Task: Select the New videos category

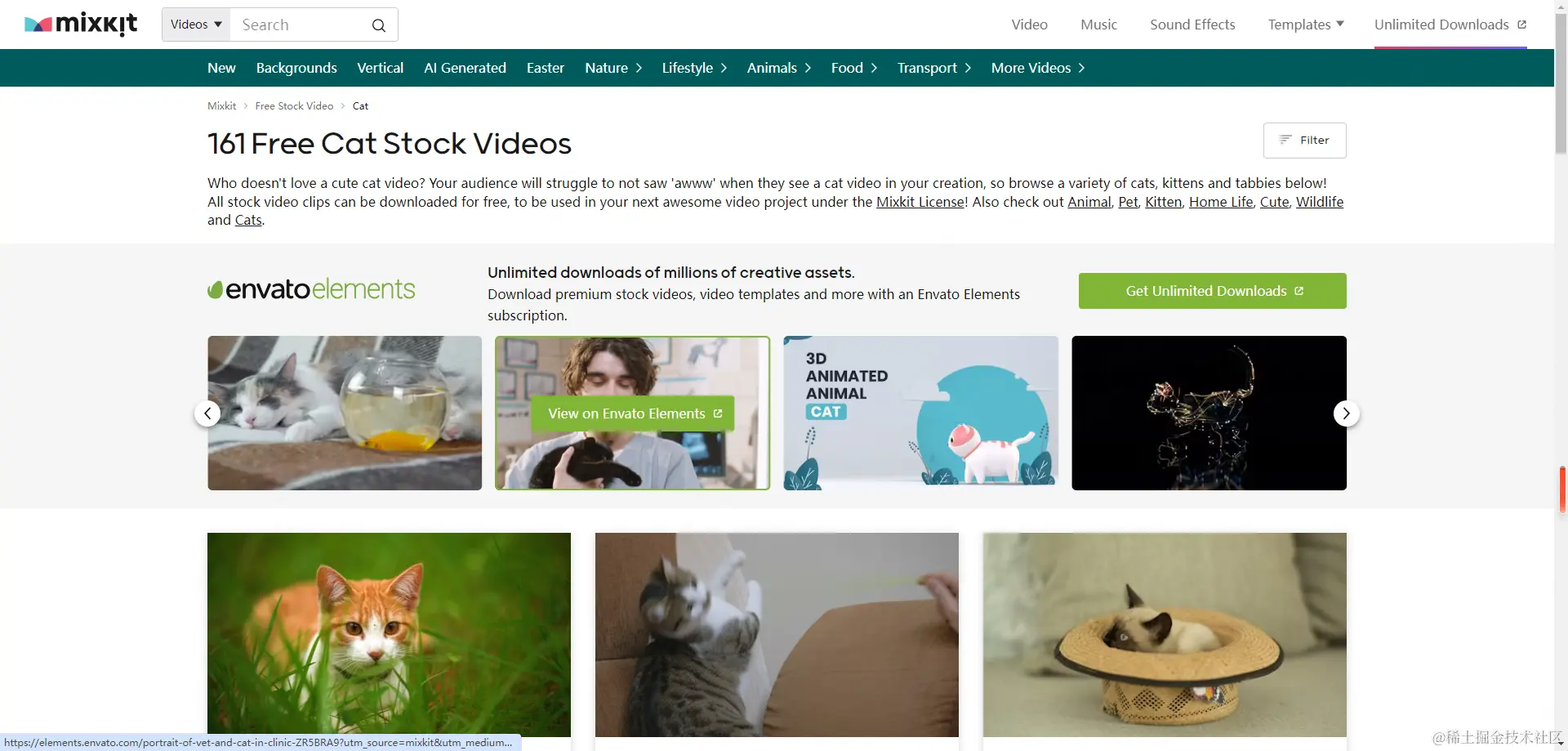Action: pos(221,68)
